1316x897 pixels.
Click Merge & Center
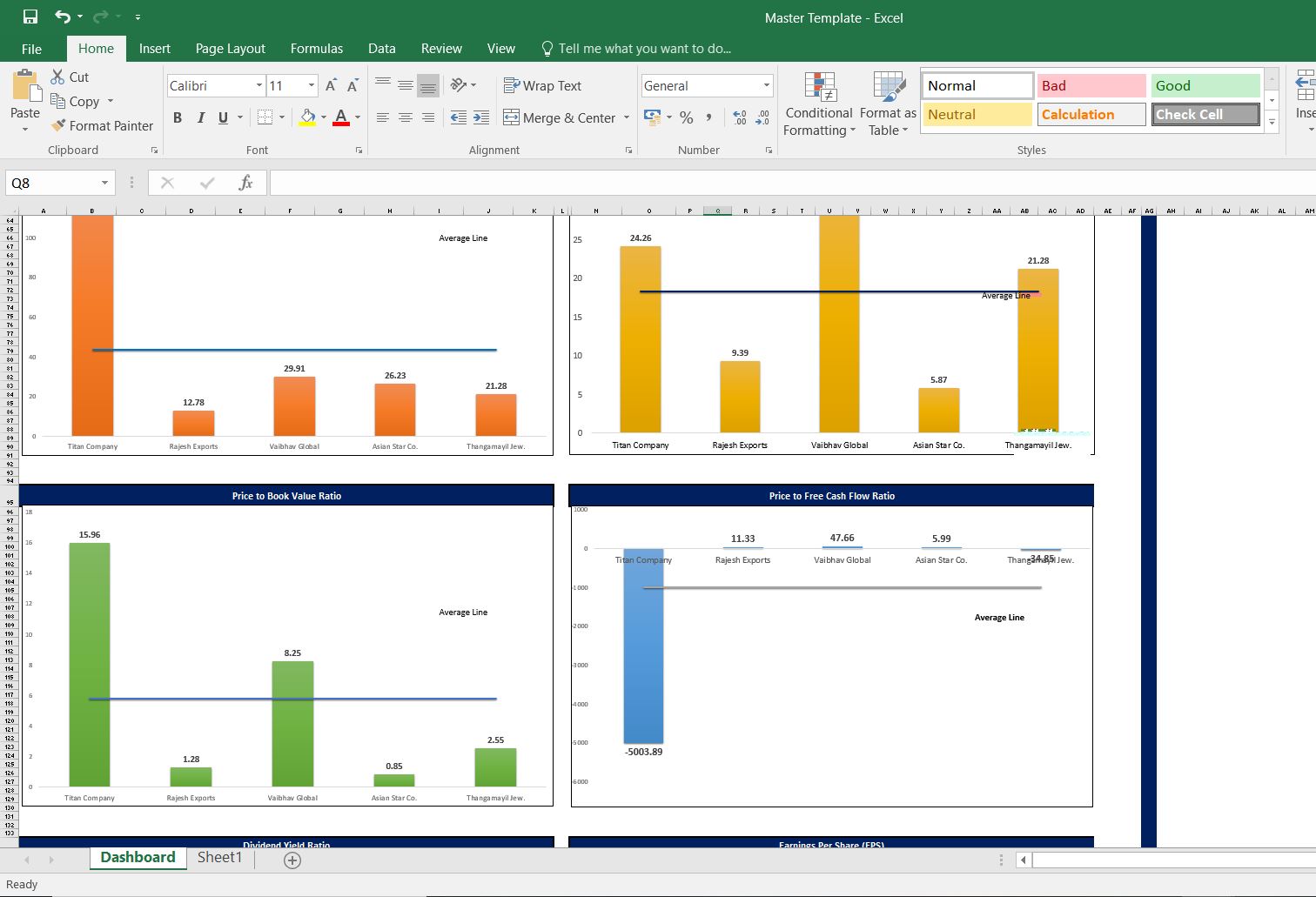click(559, 117)
